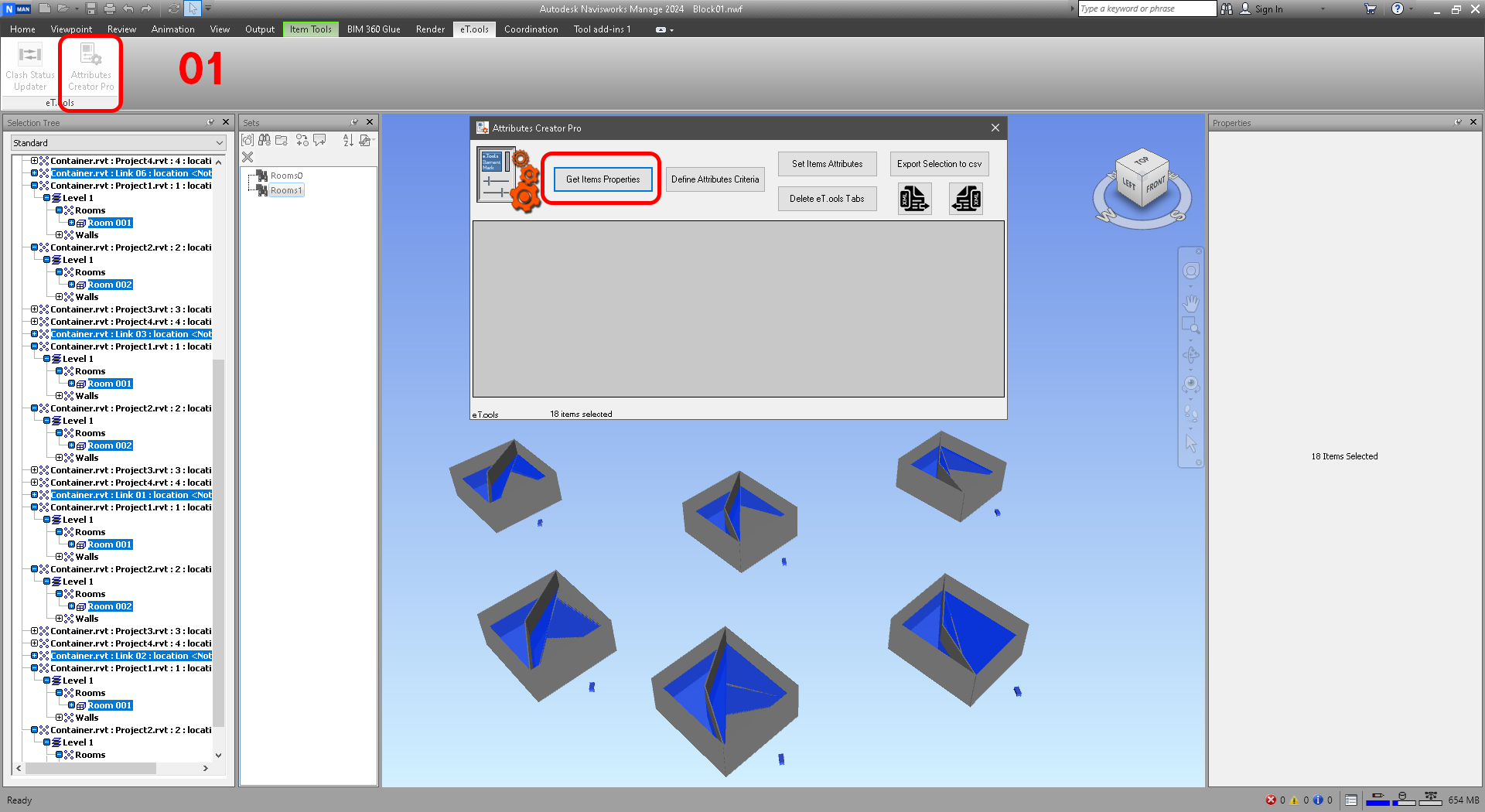Redo the last undone action

(x=146, y=9)
